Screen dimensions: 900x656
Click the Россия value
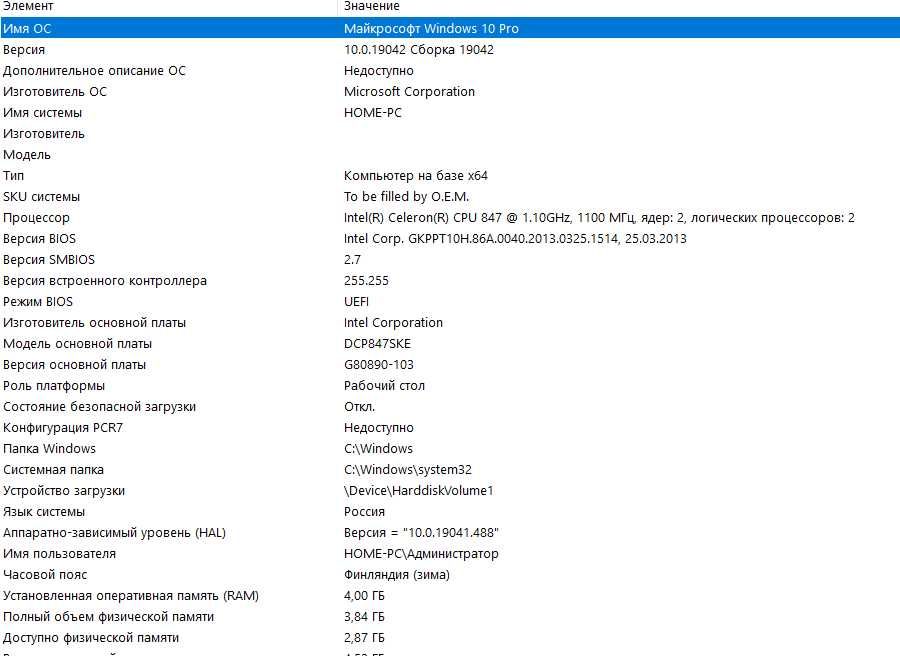364,513
